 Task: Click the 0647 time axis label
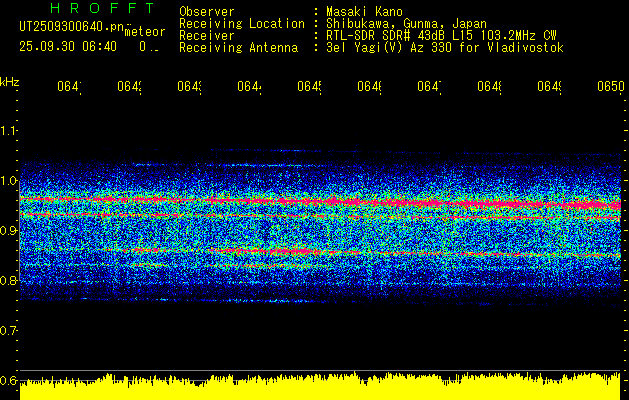click(x=430, y=87)
